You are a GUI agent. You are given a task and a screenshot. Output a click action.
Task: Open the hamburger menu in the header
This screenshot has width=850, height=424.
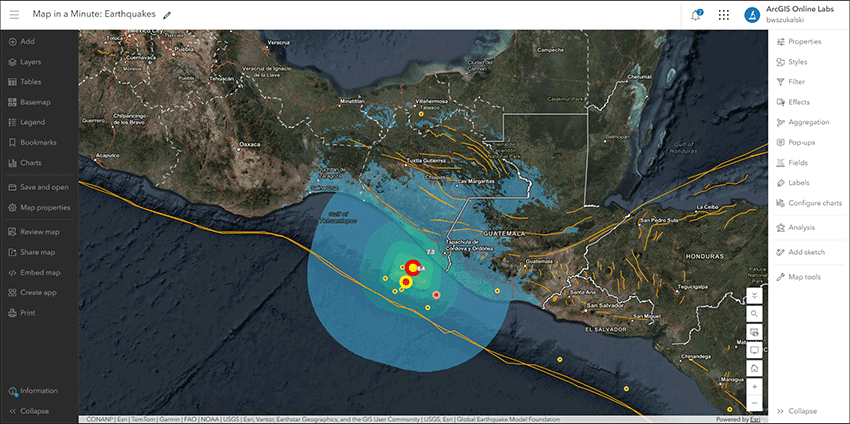click(14, 15)
